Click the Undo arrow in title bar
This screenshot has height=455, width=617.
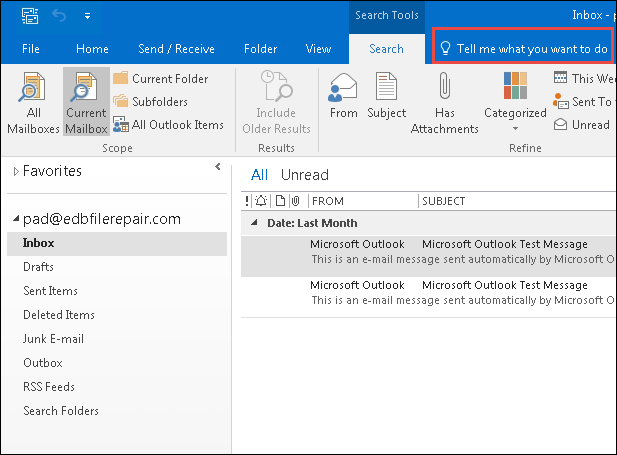coord(59,16)
